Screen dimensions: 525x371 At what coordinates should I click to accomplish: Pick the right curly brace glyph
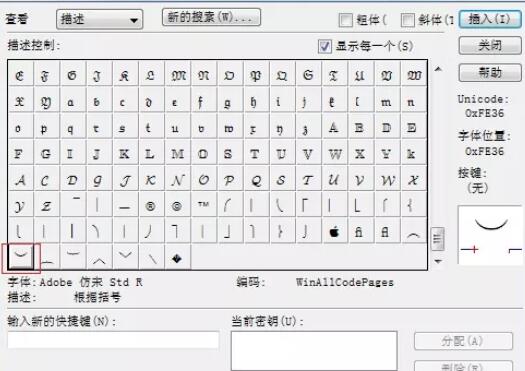pos(281,231)
